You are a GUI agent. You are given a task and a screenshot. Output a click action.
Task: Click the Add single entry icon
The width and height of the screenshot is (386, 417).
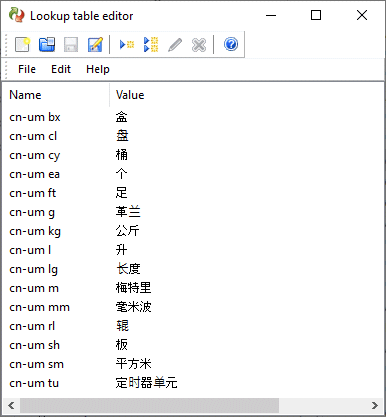127,44
